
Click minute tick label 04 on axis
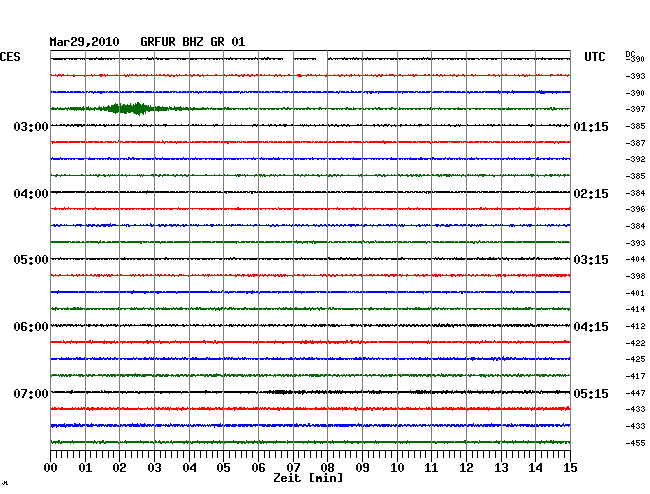point(189,468)
